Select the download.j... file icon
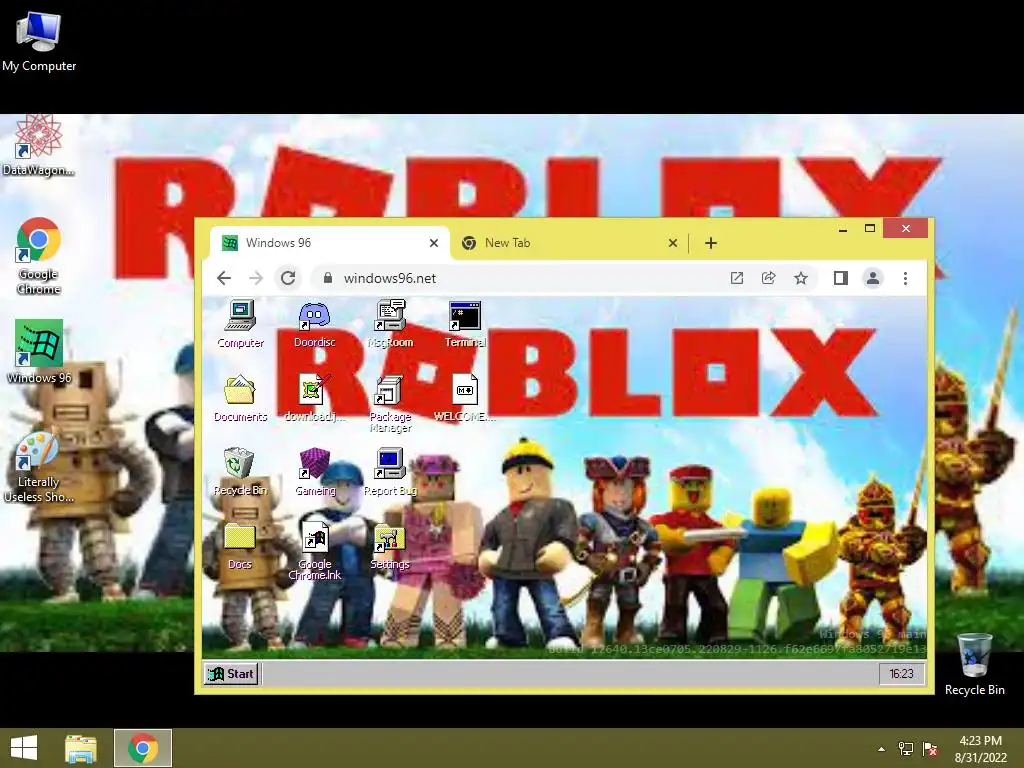 [x=315, y=398]
